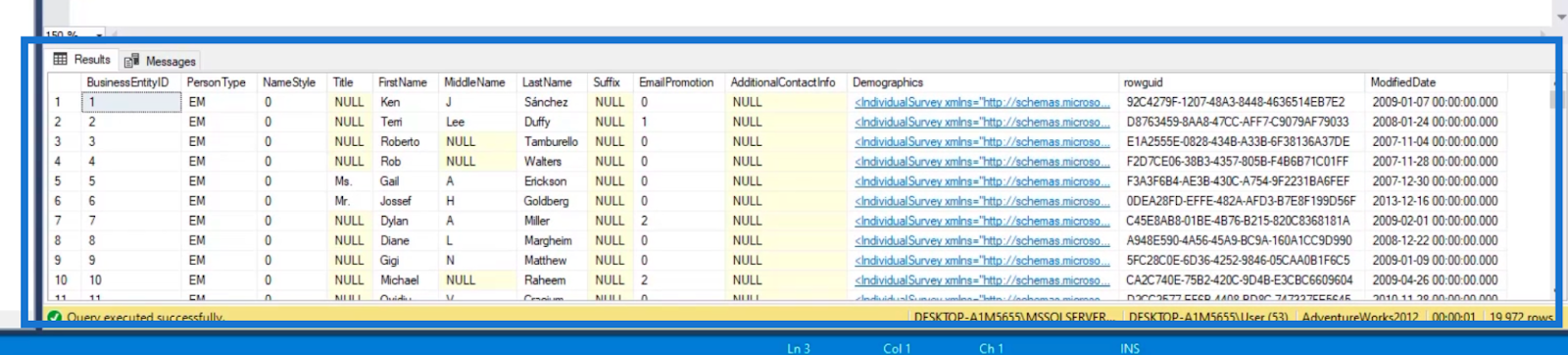
Task: Click the row header for row 5
Action: (65, 181)
